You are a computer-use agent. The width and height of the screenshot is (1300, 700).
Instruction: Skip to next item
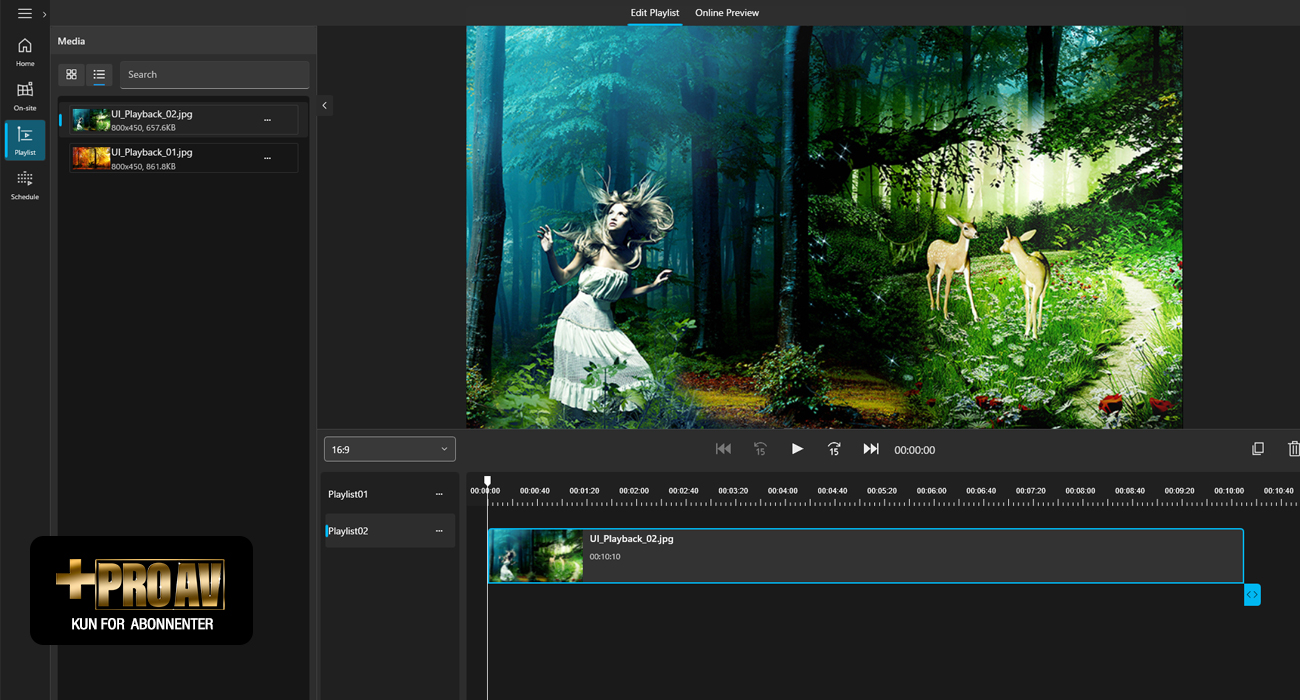[x=871, y=449]
